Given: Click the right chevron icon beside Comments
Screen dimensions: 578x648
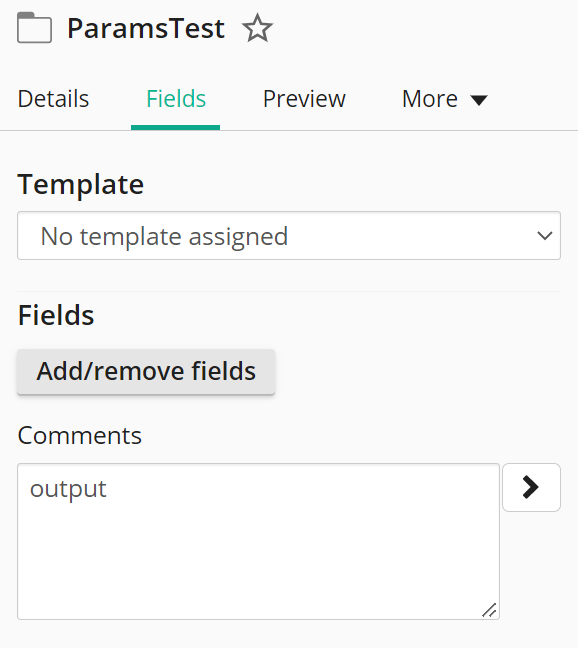Looking at the screenshot, I should tap(531, 487).
